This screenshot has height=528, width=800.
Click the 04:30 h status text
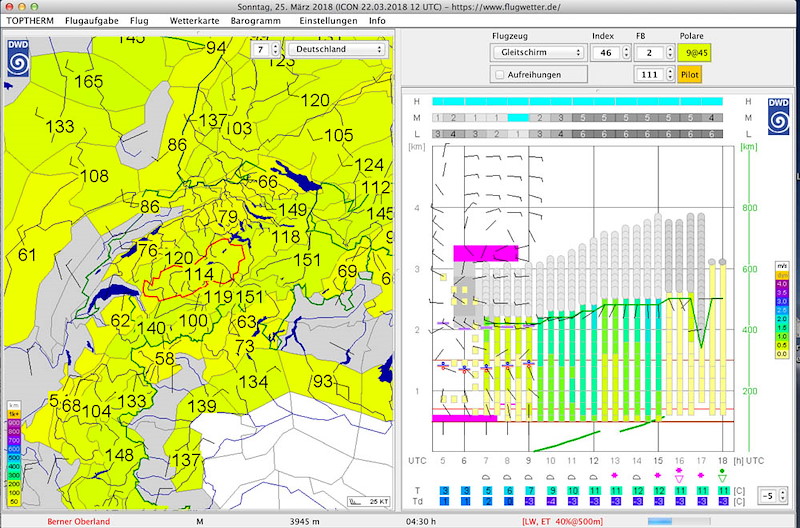420,521
